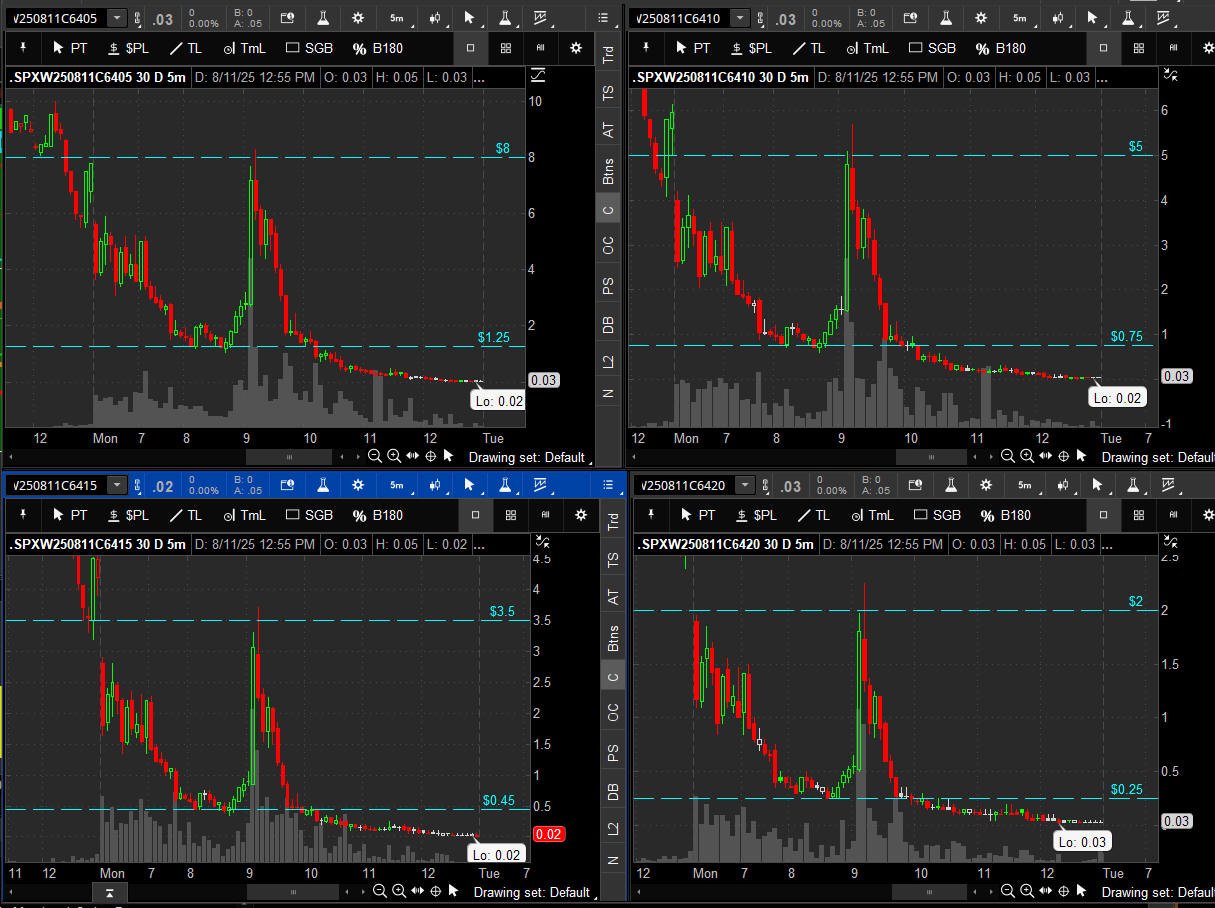The image size is (1215, 908).
Task: Click the zoom out magnifier below the C6420 chart
Action: pos(1007,891)
